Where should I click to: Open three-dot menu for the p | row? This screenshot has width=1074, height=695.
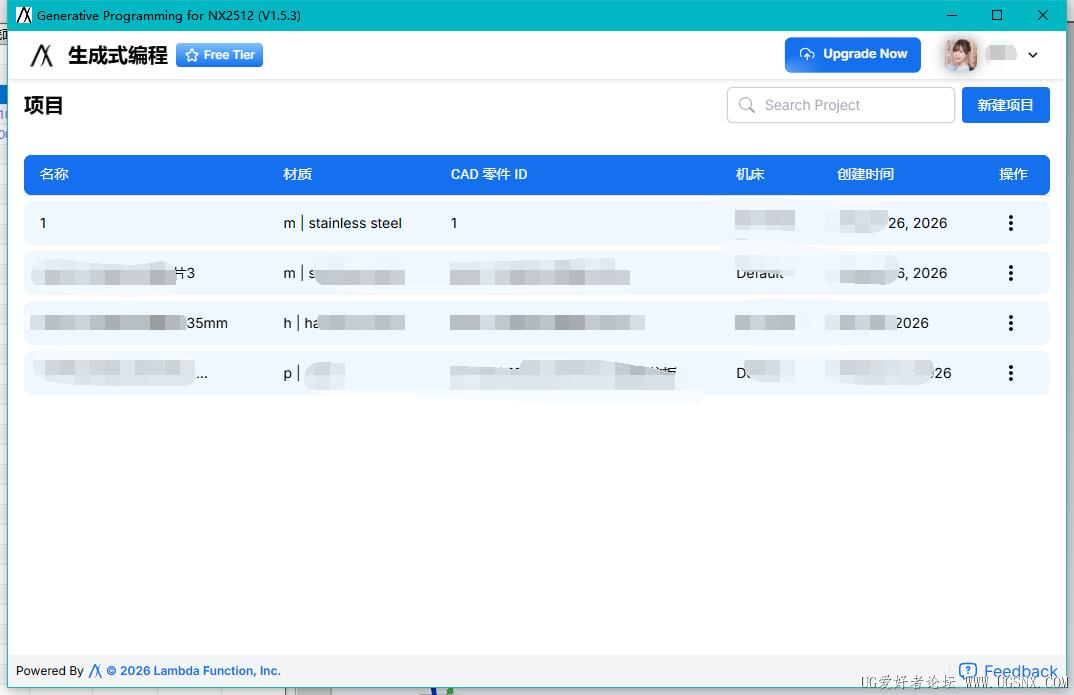click(1010, 372)
